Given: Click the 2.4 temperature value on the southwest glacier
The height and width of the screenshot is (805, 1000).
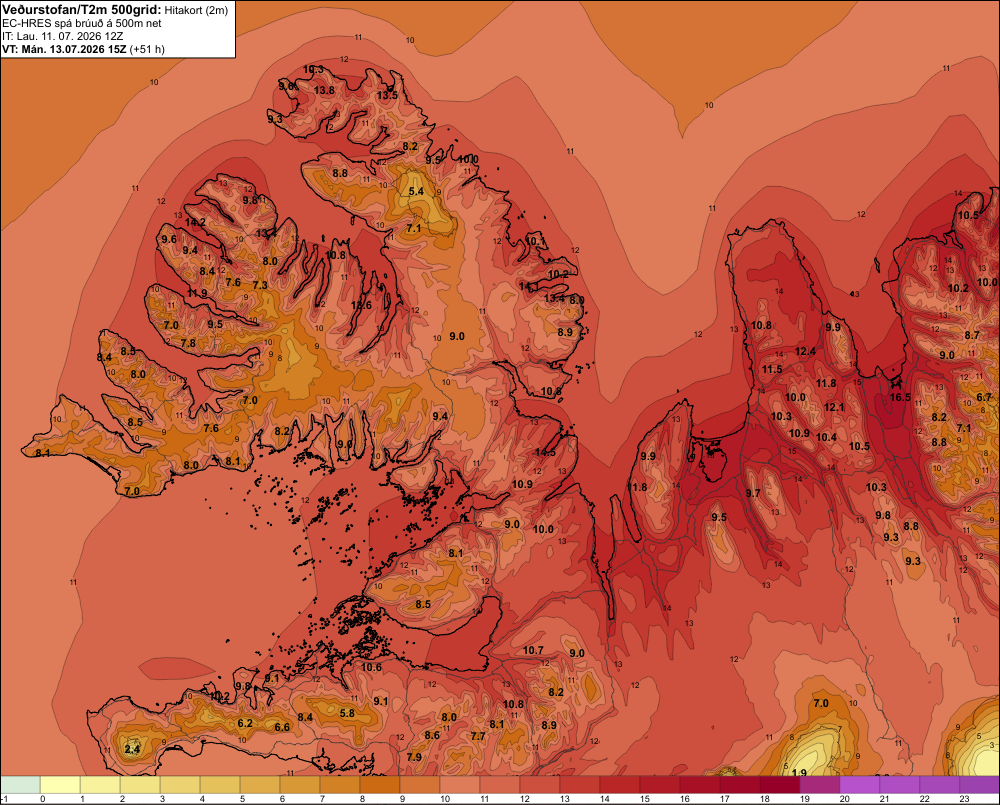Looking at the screenshot, I should click(132, 749).
